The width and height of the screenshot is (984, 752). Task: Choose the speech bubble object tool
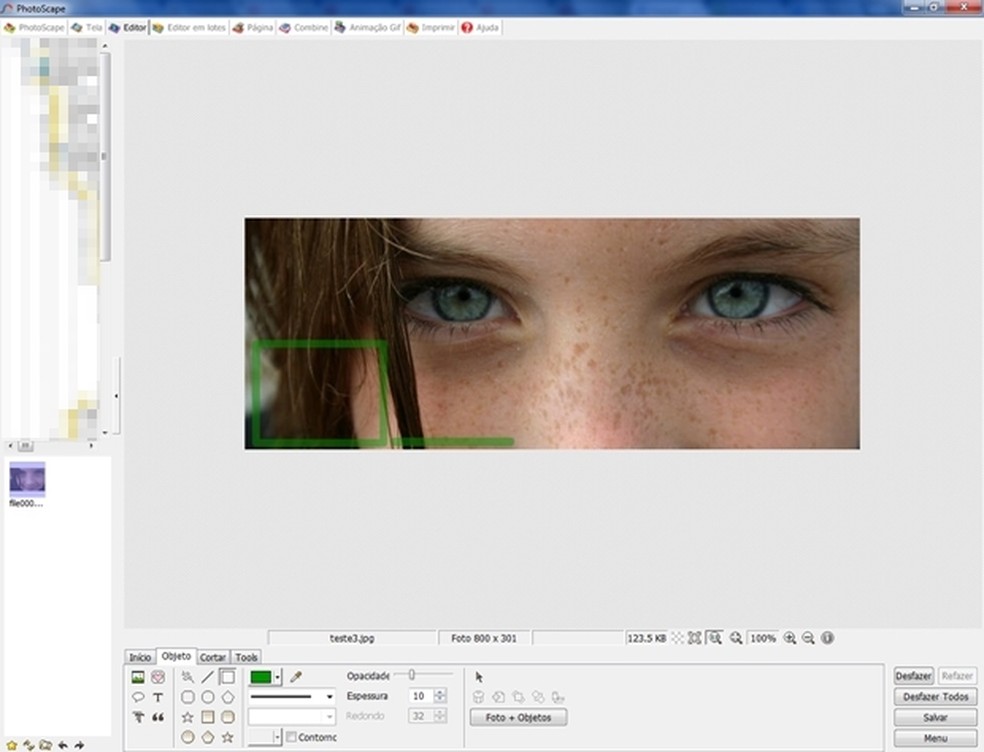click(x=138, y=697)
